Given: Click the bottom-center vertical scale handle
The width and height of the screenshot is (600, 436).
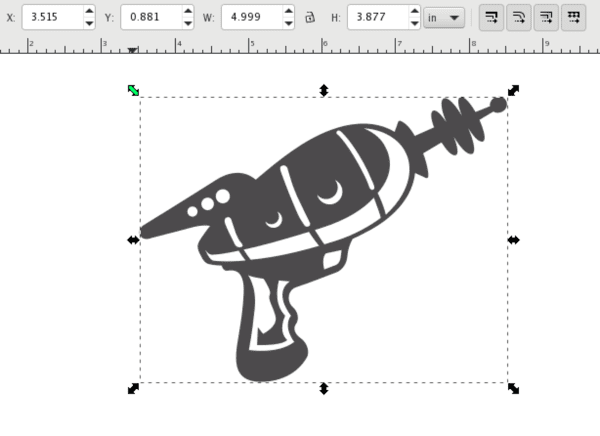Looking at the screenshot, I should pyautogui.click(x=324, y=389).
